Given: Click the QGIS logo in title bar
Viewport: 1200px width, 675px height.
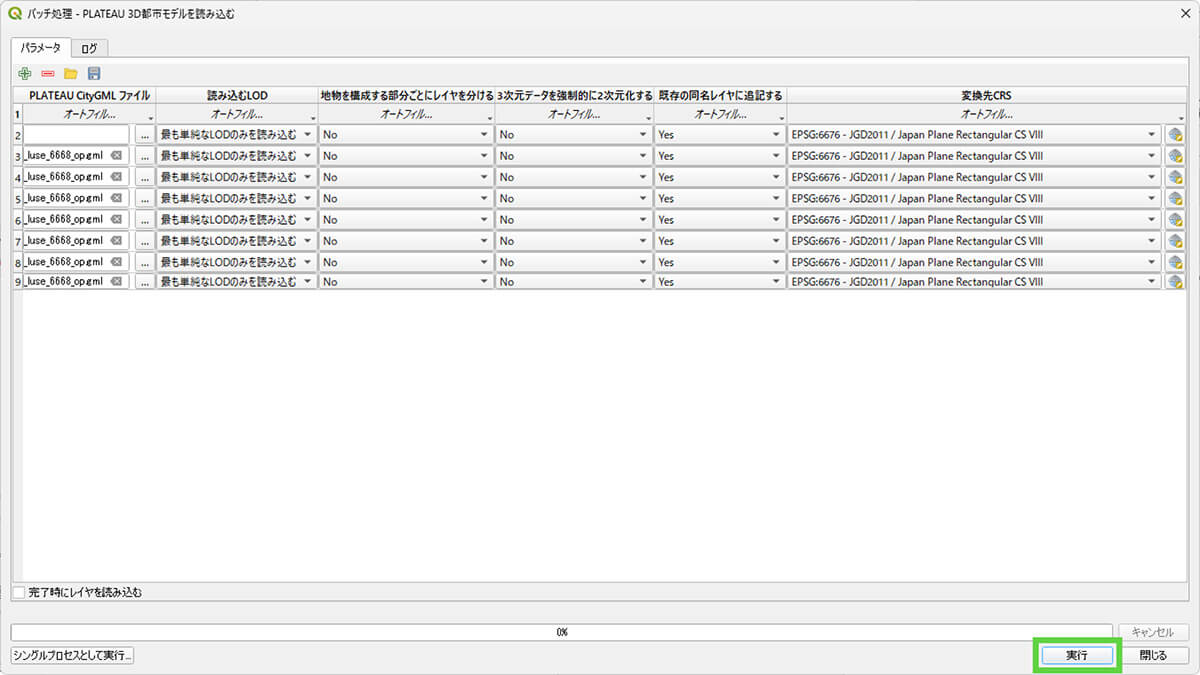Looking at the screenshot, I should coord(15,14).
